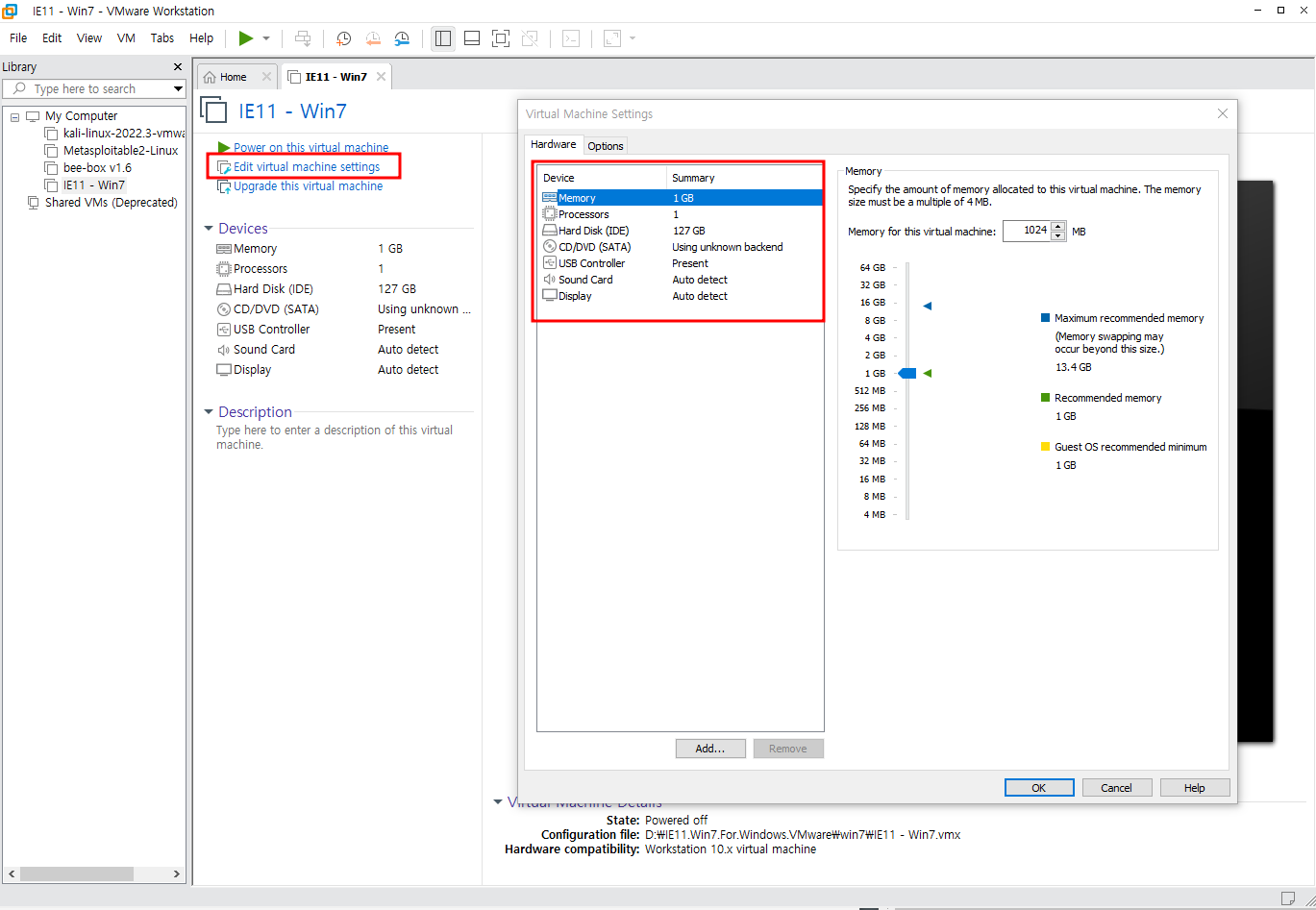Screen dimensions: 1316x910
Task: Decrease memory with the down spinner arrow
Action: point(1058,236)
